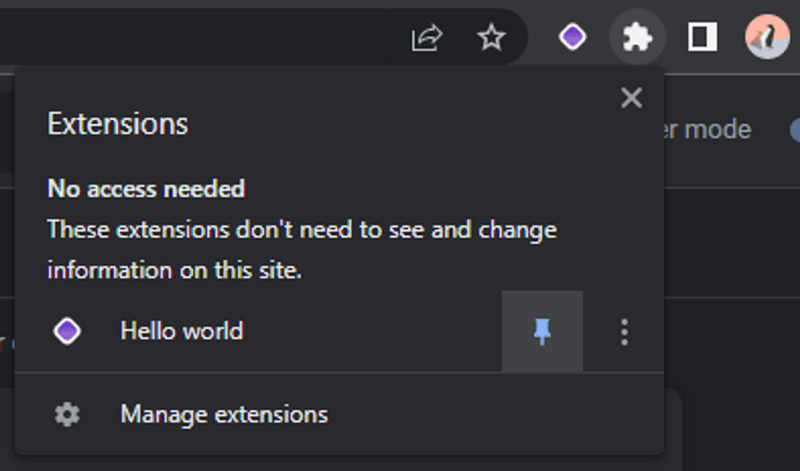The width and height of the screenshot is (800, 471).
Task: Click the dark page background below Developer mode
Action: (732, 242)
